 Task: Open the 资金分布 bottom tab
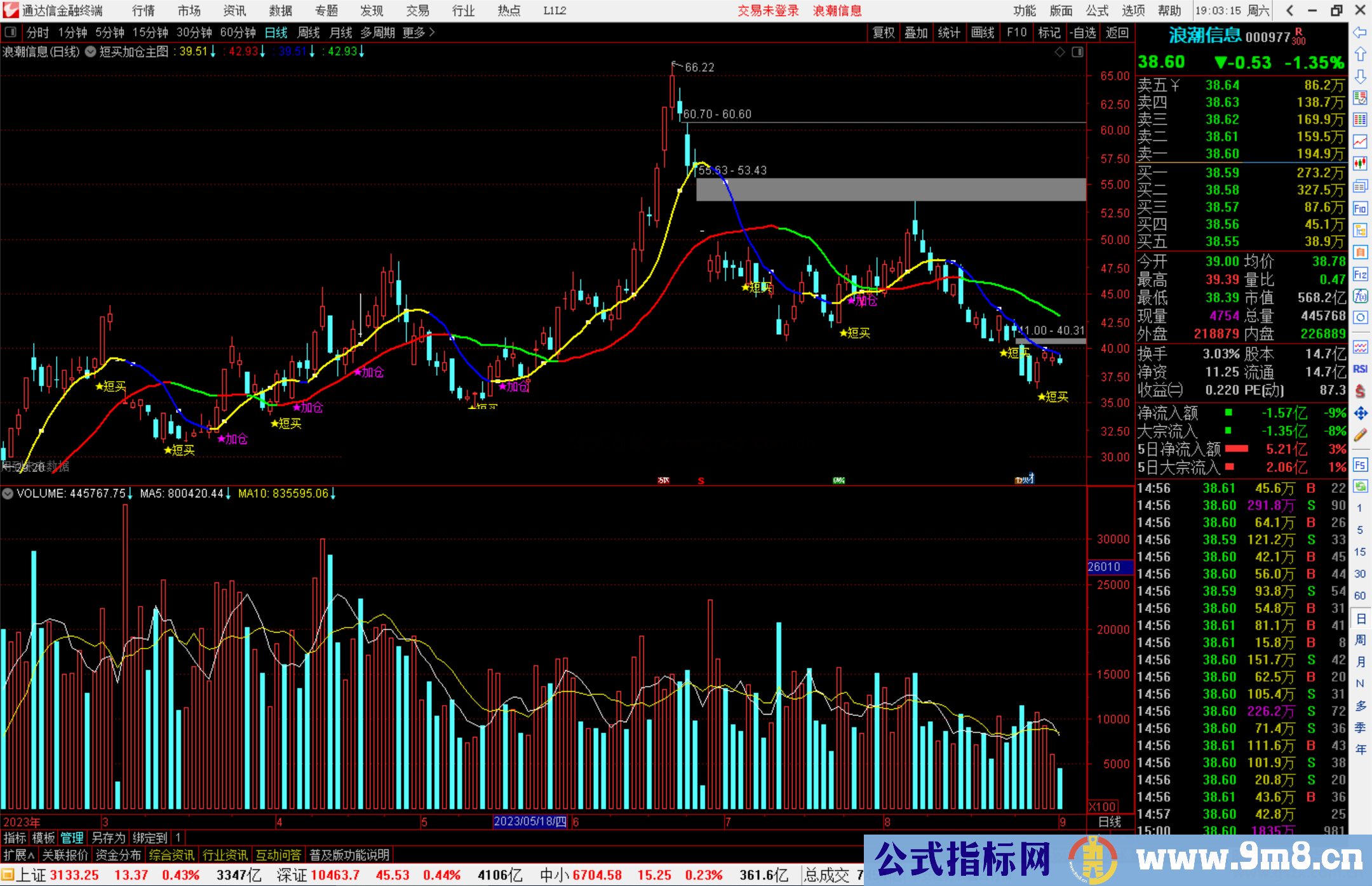point(118,855)
